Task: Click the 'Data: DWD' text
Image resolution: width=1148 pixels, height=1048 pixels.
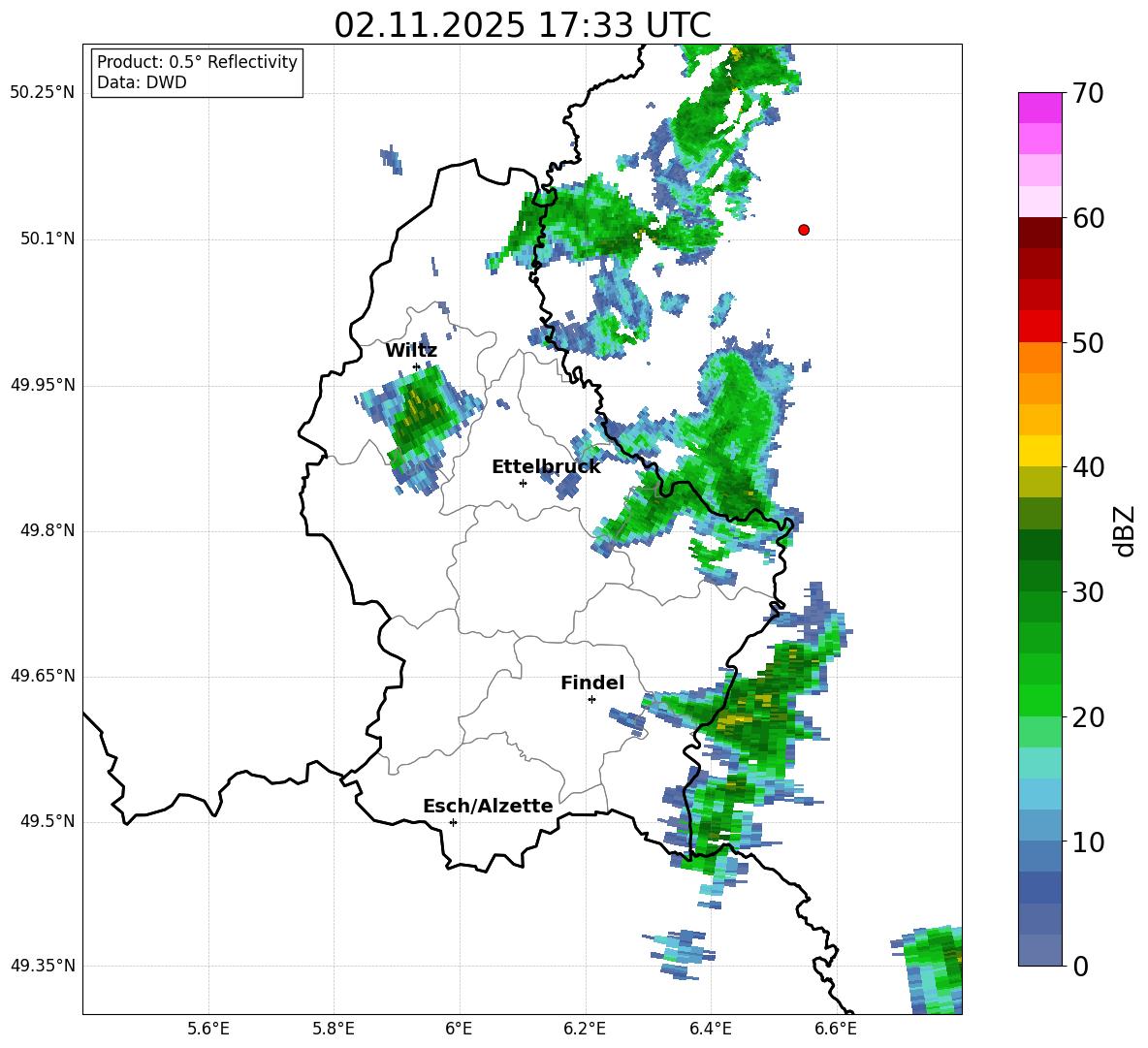Action: (142, 82)
